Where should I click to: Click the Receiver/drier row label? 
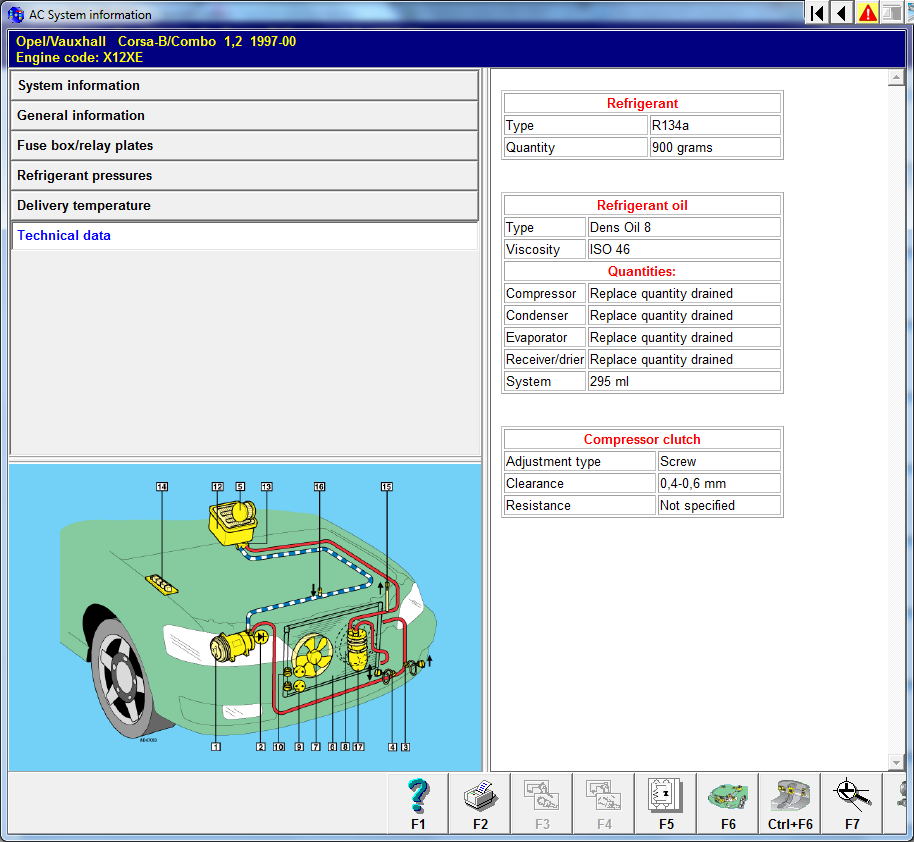544,359
